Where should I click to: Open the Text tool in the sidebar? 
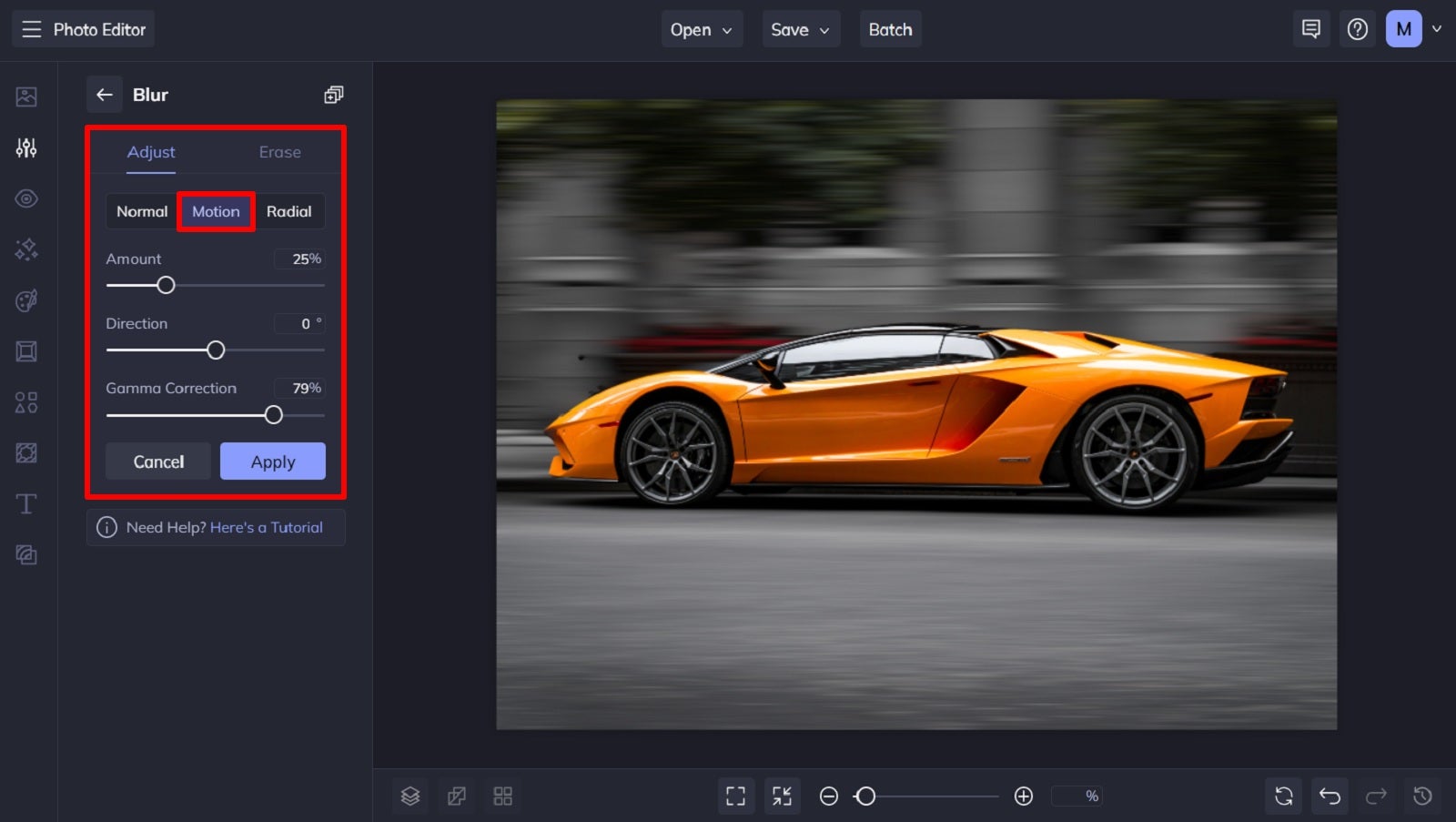pos(26,503)
